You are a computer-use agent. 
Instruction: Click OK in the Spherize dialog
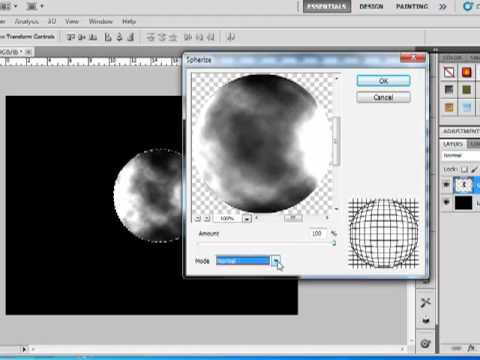tap(383, 81)
